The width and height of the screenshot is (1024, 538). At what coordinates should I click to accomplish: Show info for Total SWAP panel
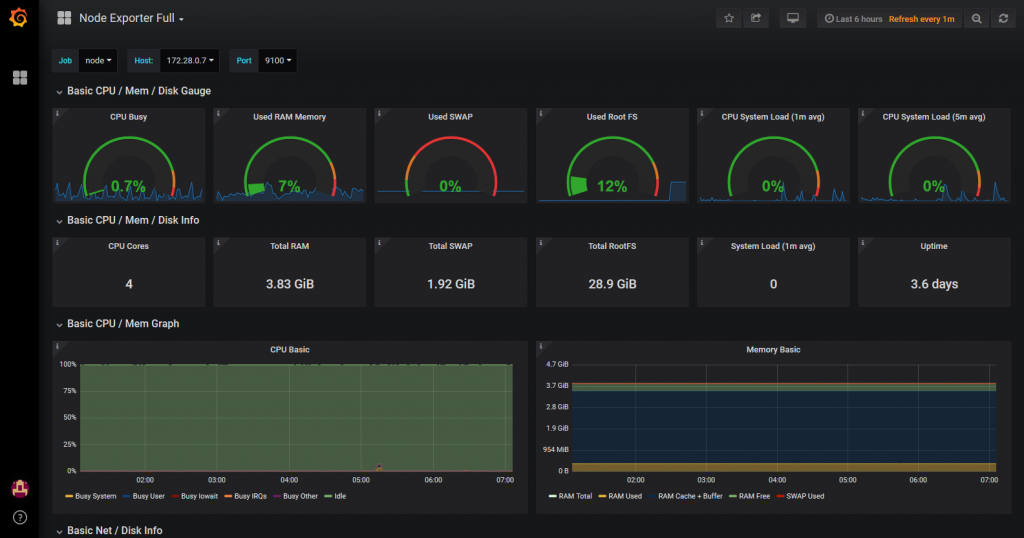click(x=379, y=243)
